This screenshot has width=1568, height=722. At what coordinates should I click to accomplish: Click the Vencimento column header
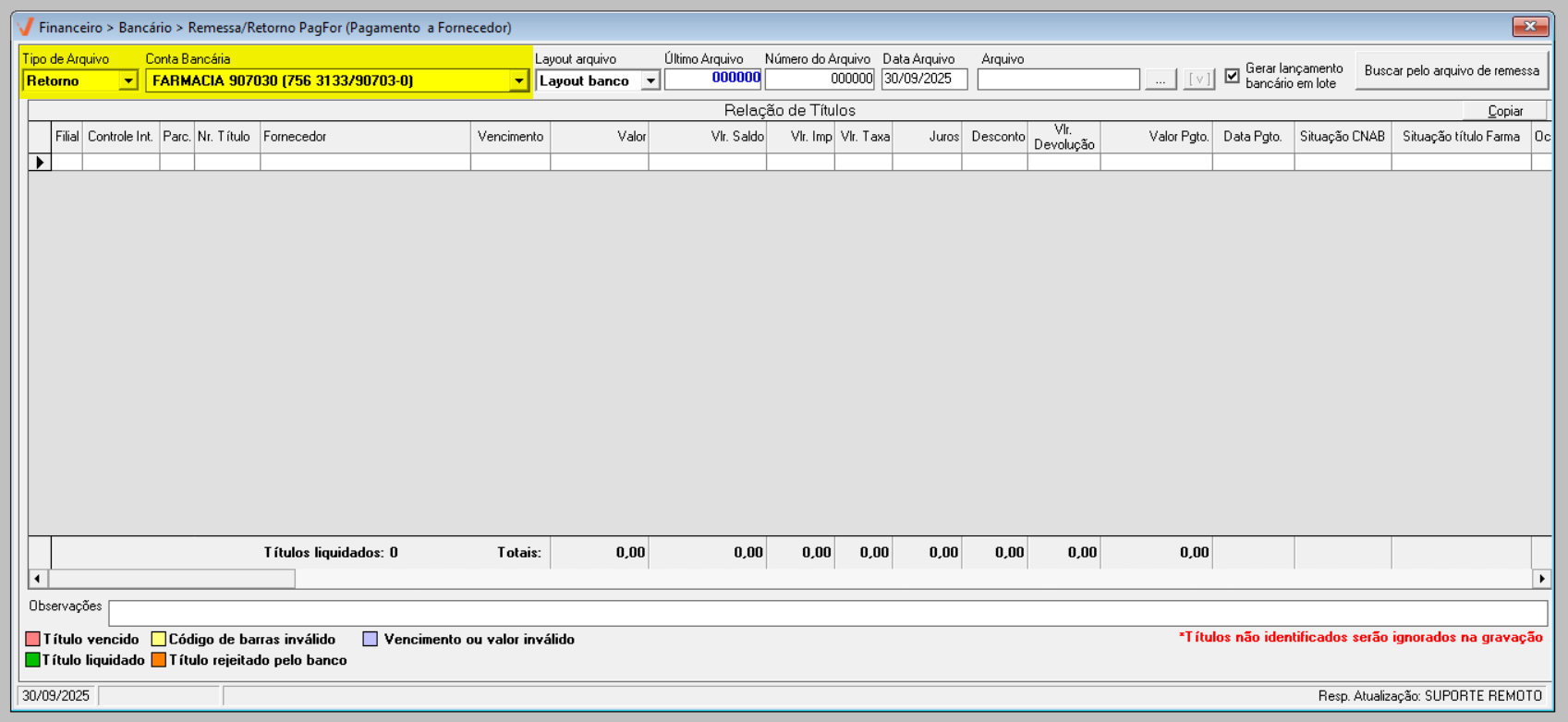pos(510,137)
